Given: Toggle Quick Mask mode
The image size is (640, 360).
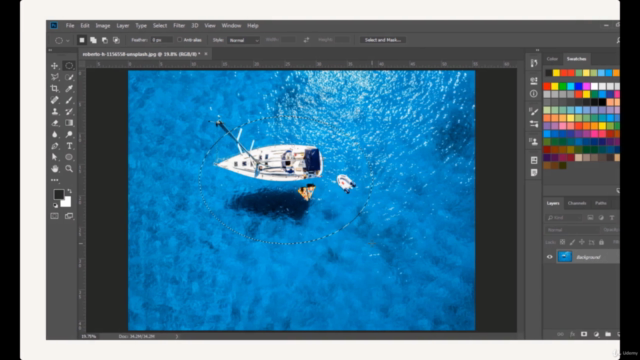Looking at the screenshot, I should (x=54, y=216).
